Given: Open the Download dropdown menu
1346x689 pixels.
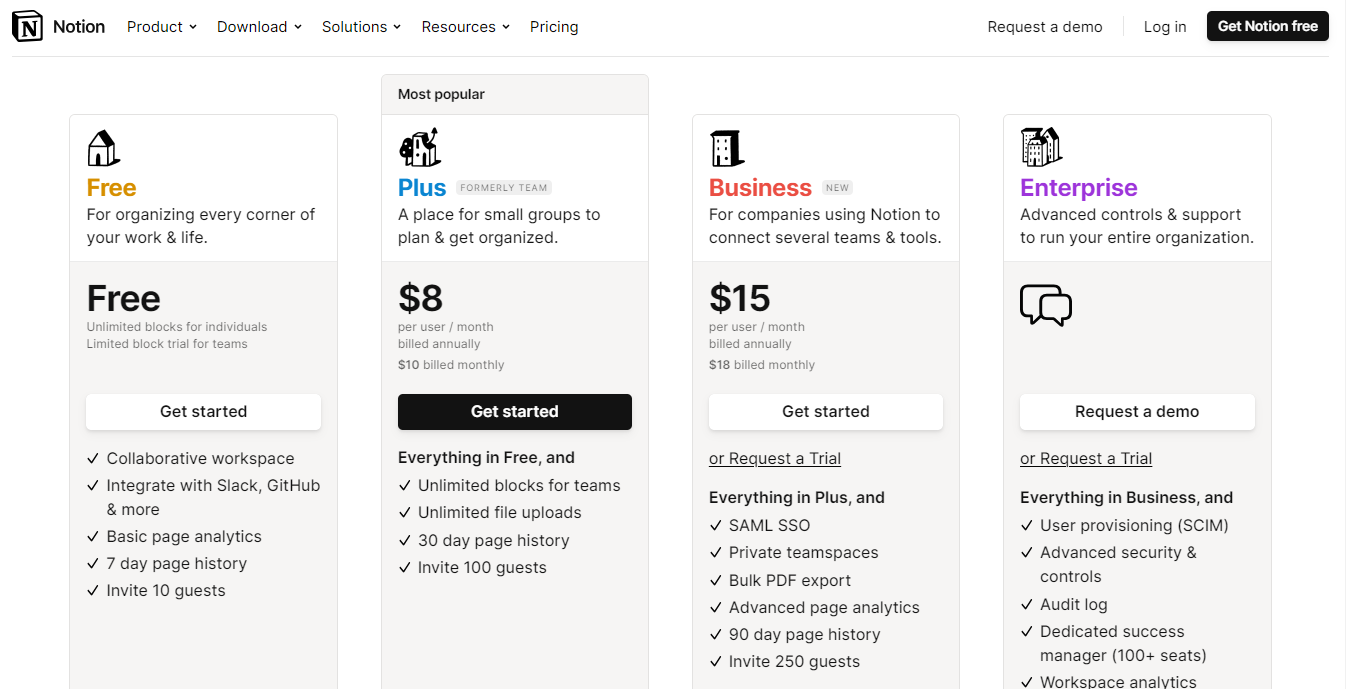Looking at the screenshot, I should [259, 27].
